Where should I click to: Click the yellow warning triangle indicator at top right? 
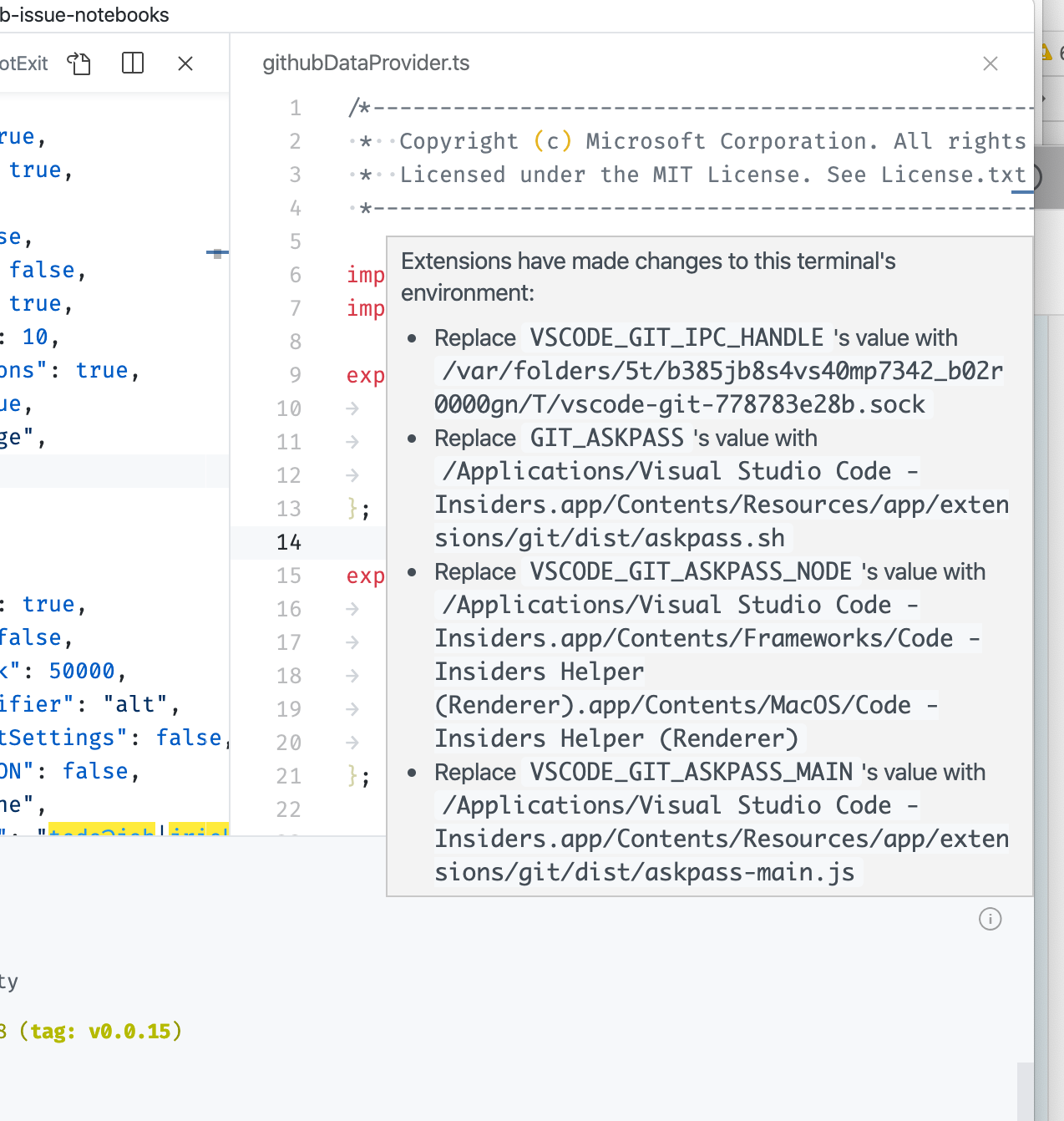coord(1046,52)
